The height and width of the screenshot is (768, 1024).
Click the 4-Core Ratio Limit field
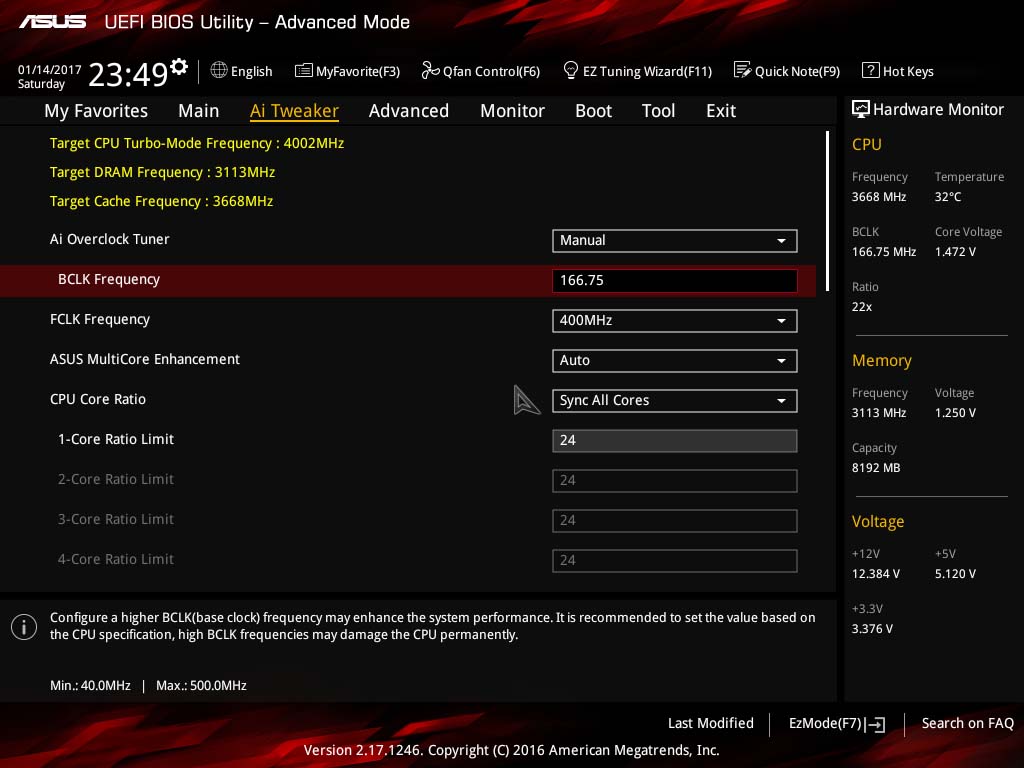click(675, 560)
